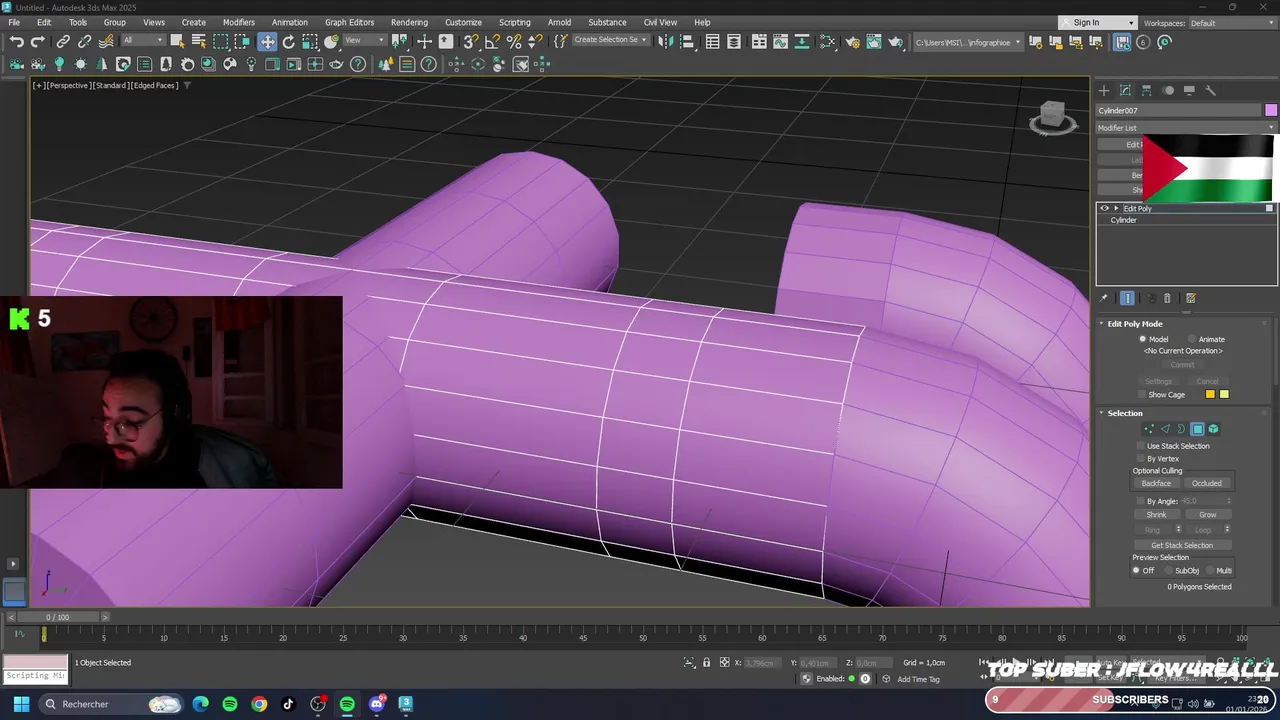Open the Modifier List dropdown
The width and height of the screenshot is (1280, 720).
coord(1186,128)
